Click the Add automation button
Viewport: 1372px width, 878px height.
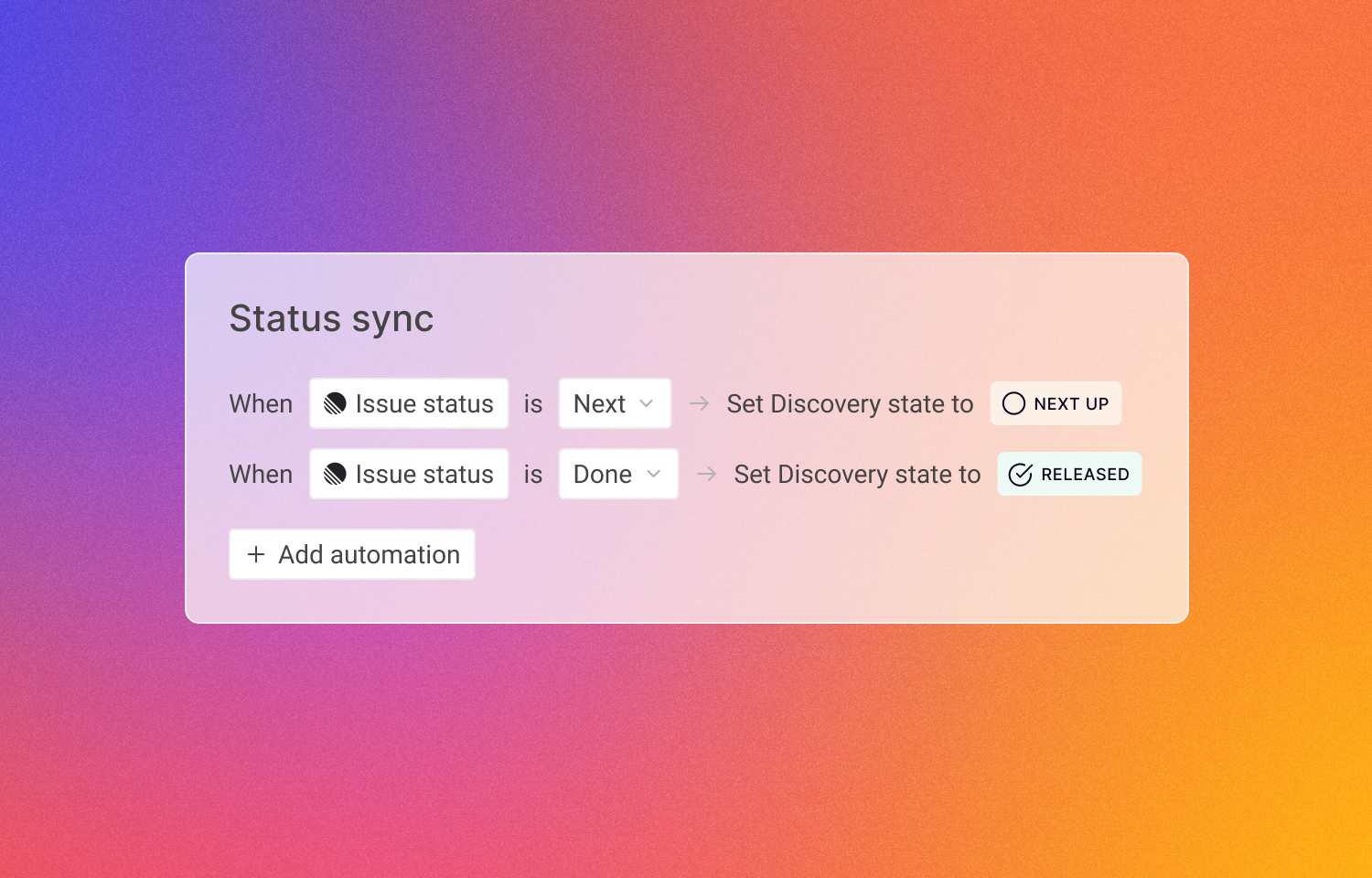coord(351,554)
